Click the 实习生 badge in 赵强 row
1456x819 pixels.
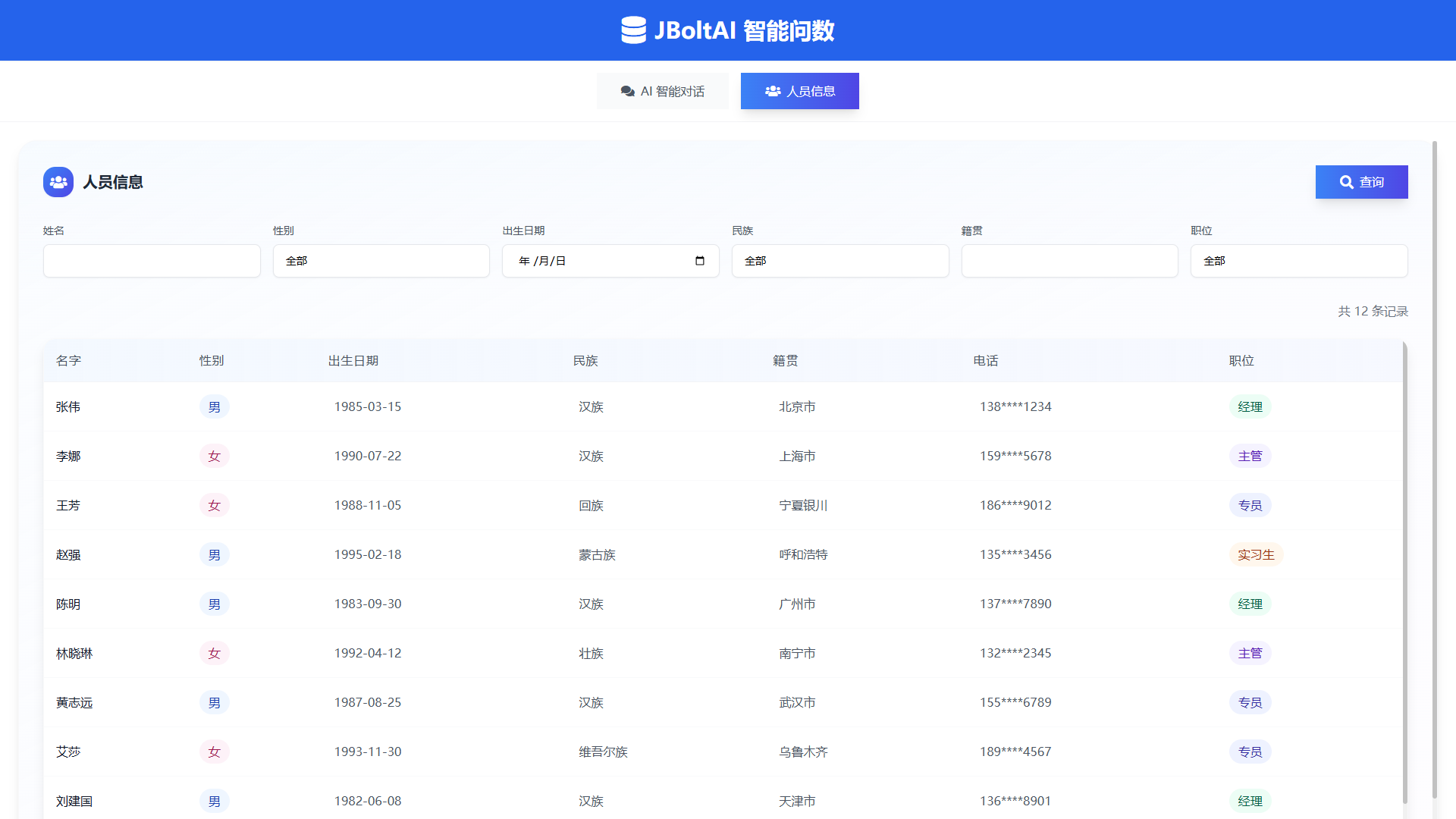tap(1256, 555)
